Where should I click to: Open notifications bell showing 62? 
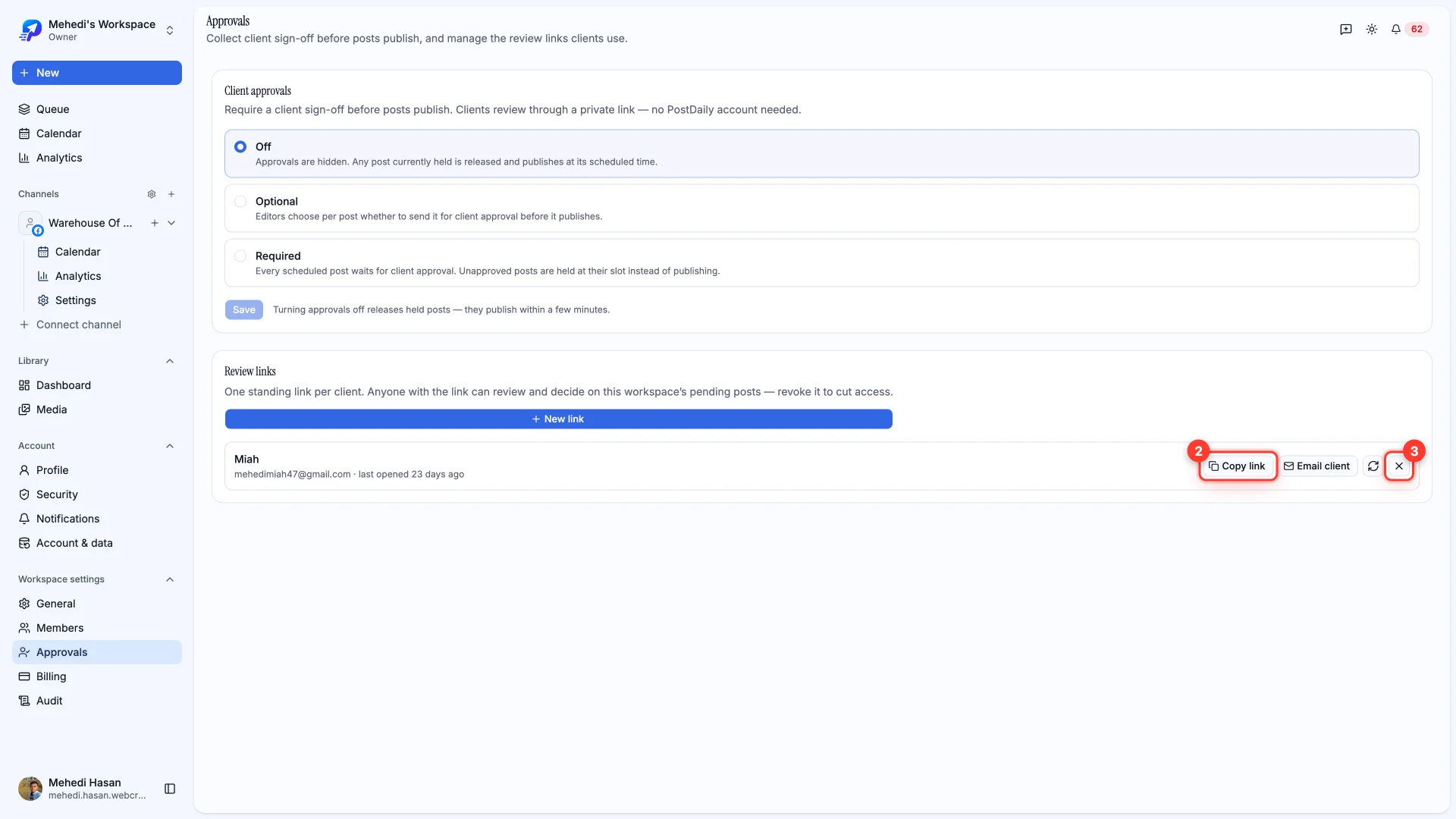point(1409,29)
